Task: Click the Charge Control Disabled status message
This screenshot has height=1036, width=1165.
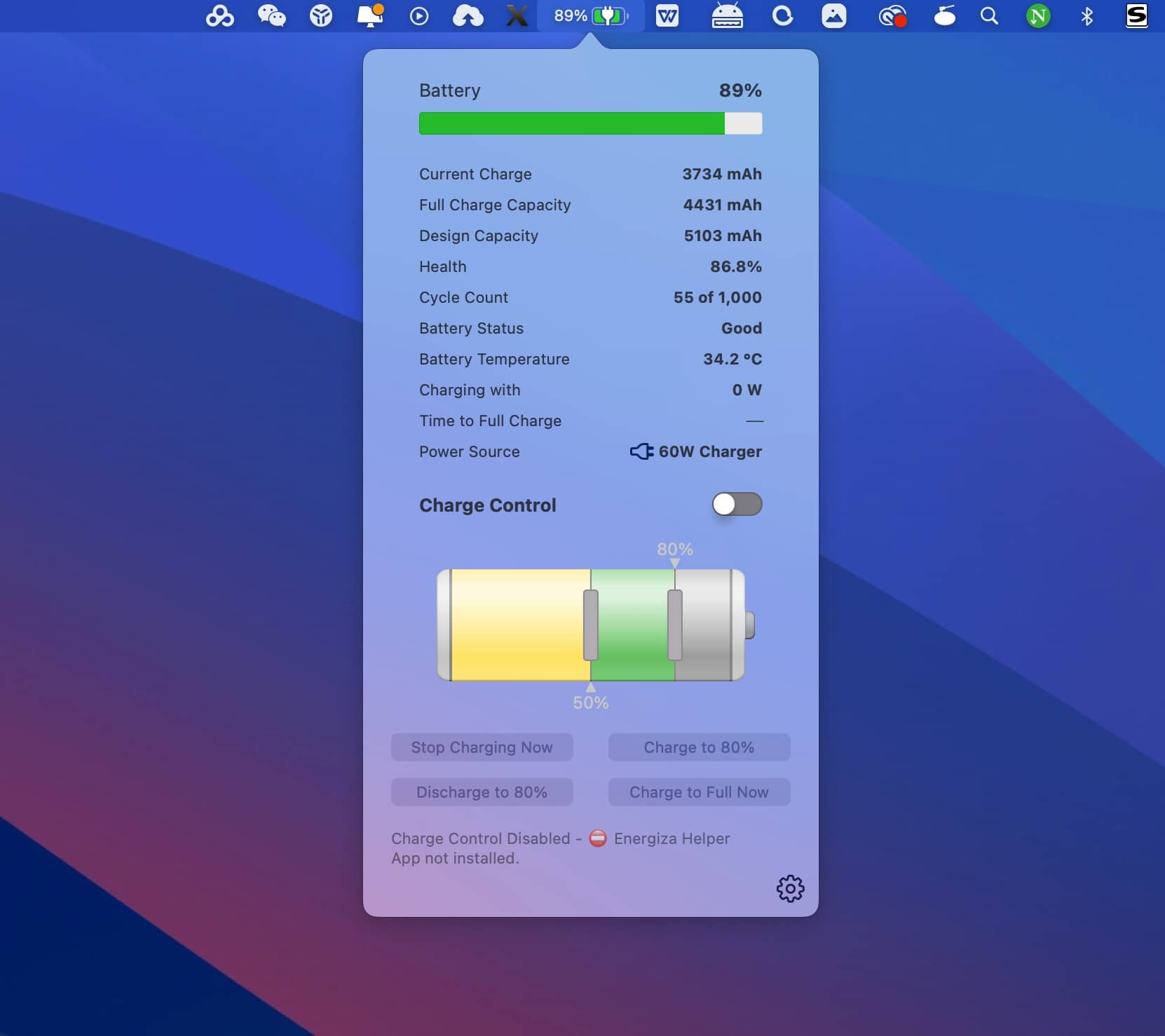Action: tap(561, 848)
